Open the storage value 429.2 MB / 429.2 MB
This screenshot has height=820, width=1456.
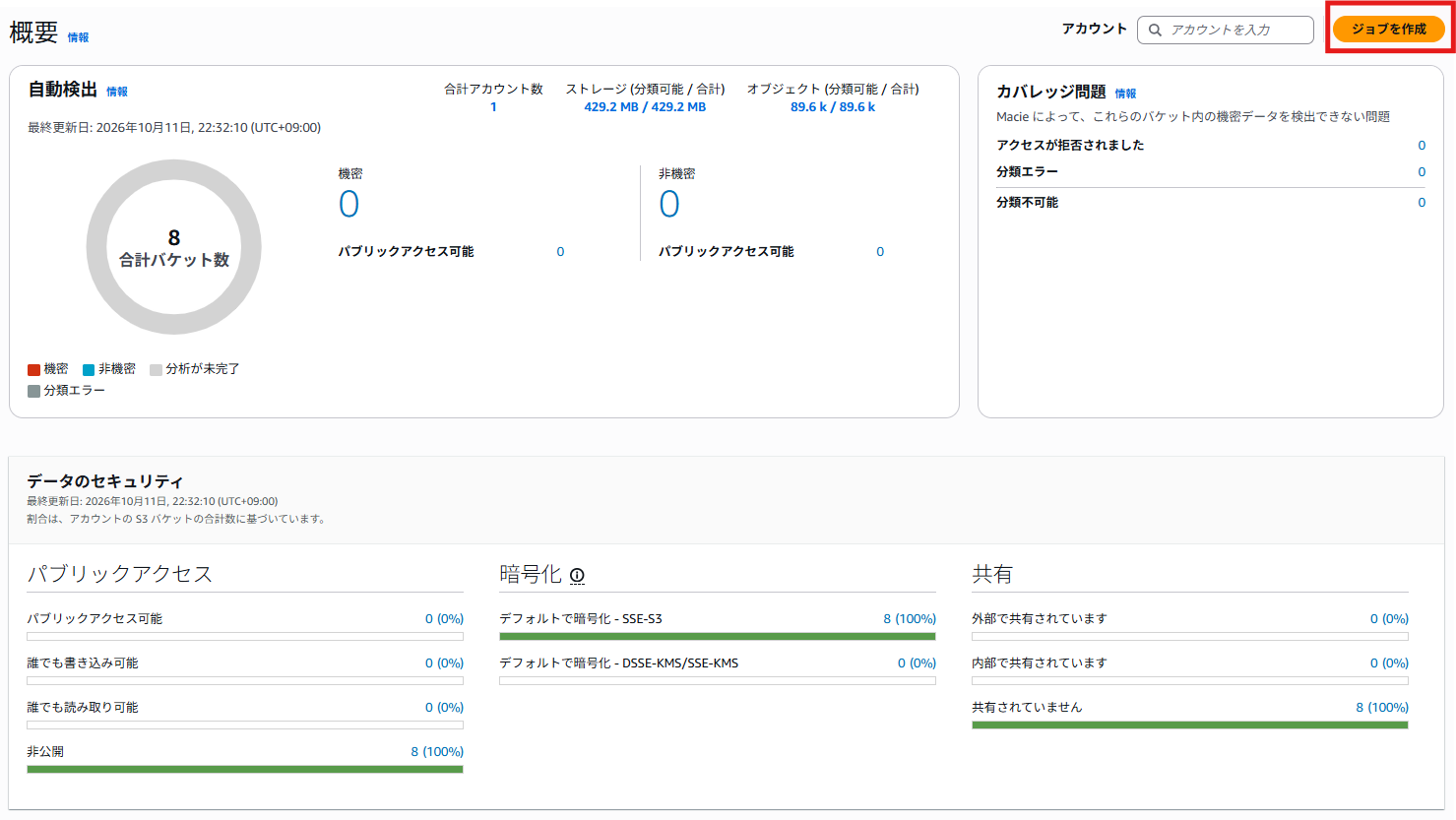[x=645, y=107]
